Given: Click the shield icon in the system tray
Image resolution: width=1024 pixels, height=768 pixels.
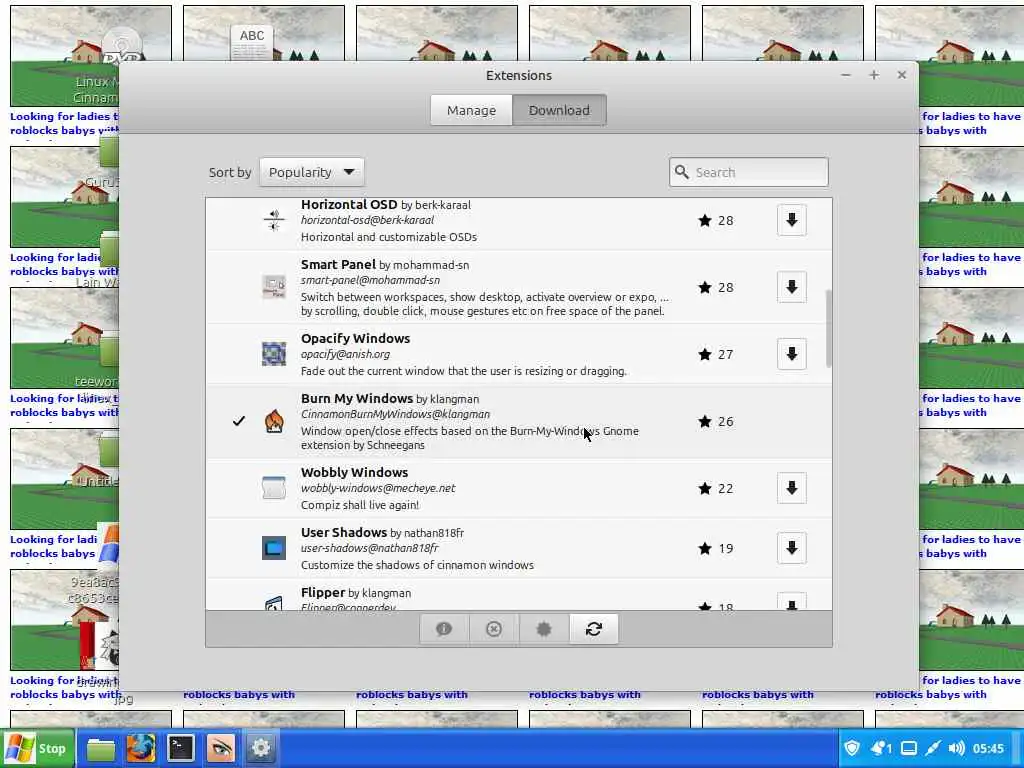Looking at the screenshot, I should point(852,748).
